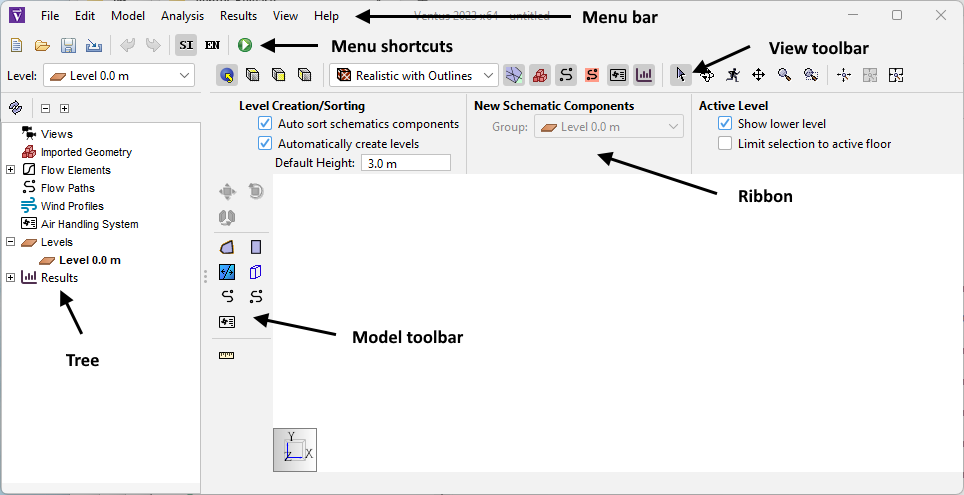This screenshot has height=495, width=964.
Task: Click the pan view four-arrow icon
Action: tap(758, 75)
